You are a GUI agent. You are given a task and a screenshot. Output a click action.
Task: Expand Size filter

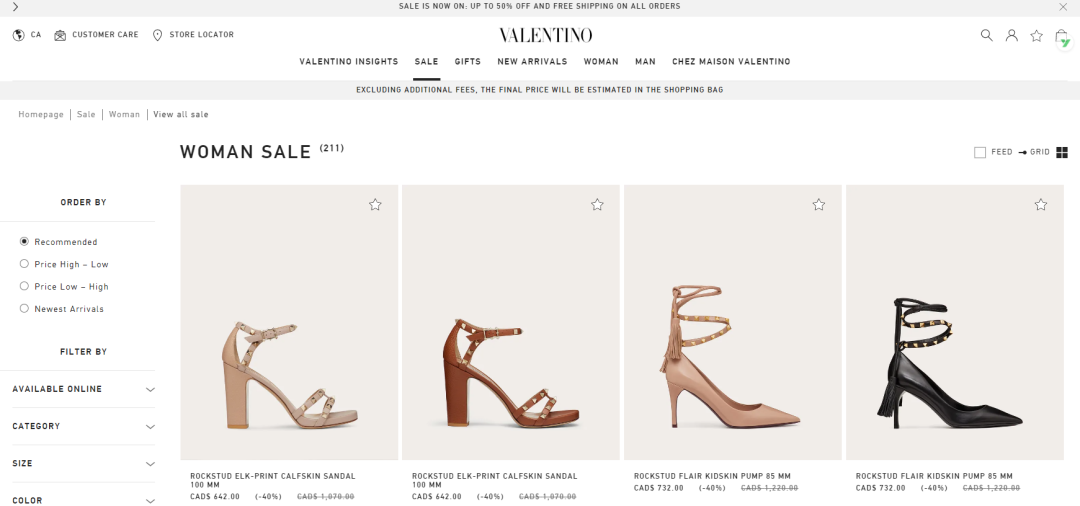(83, 463)
